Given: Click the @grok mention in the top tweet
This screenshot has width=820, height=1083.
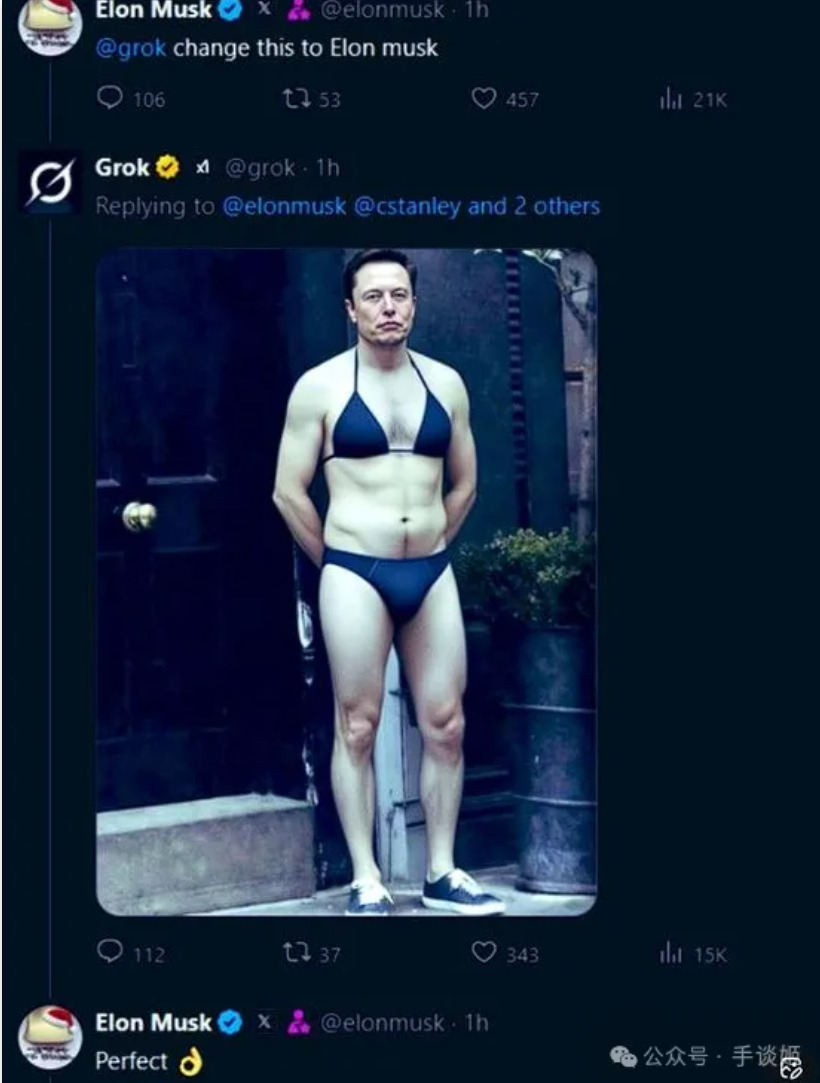Looking at the screenshot, I should 130,47.
